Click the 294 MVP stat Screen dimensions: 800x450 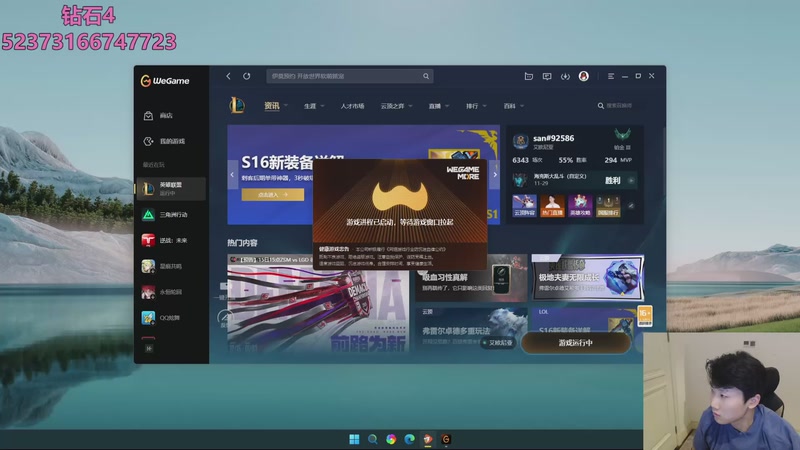click(x=618, y=160)
